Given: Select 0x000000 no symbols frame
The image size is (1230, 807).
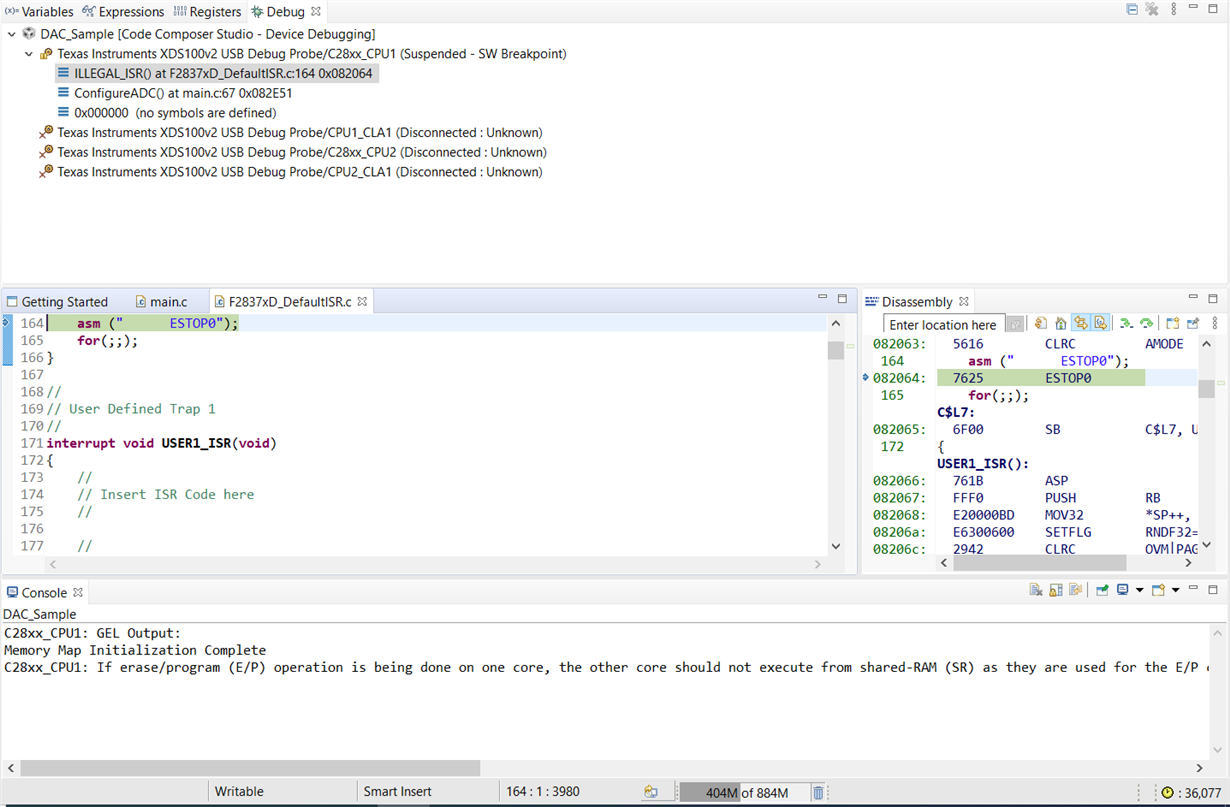Looking at the screenshot, I should (x=166, y=113).
